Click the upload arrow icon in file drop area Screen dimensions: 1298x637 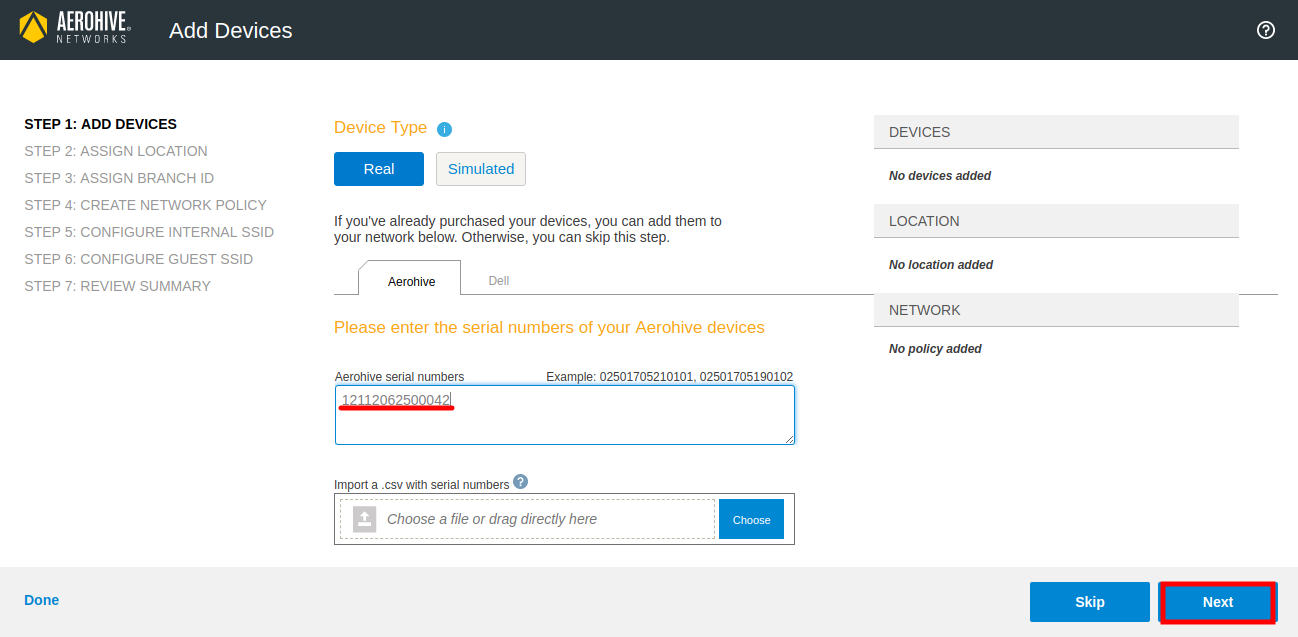(x=365, y=519)
